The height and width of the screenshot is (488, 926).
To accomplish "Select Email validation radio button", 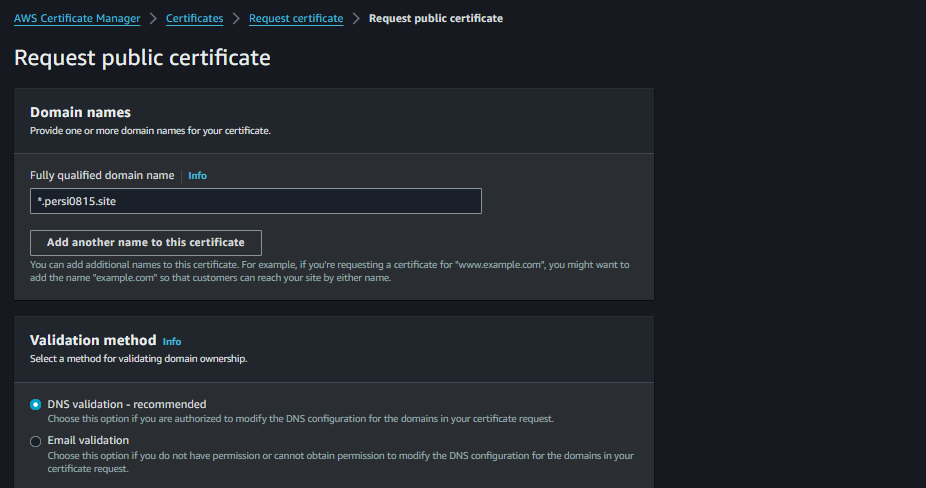I will [35, 441].
